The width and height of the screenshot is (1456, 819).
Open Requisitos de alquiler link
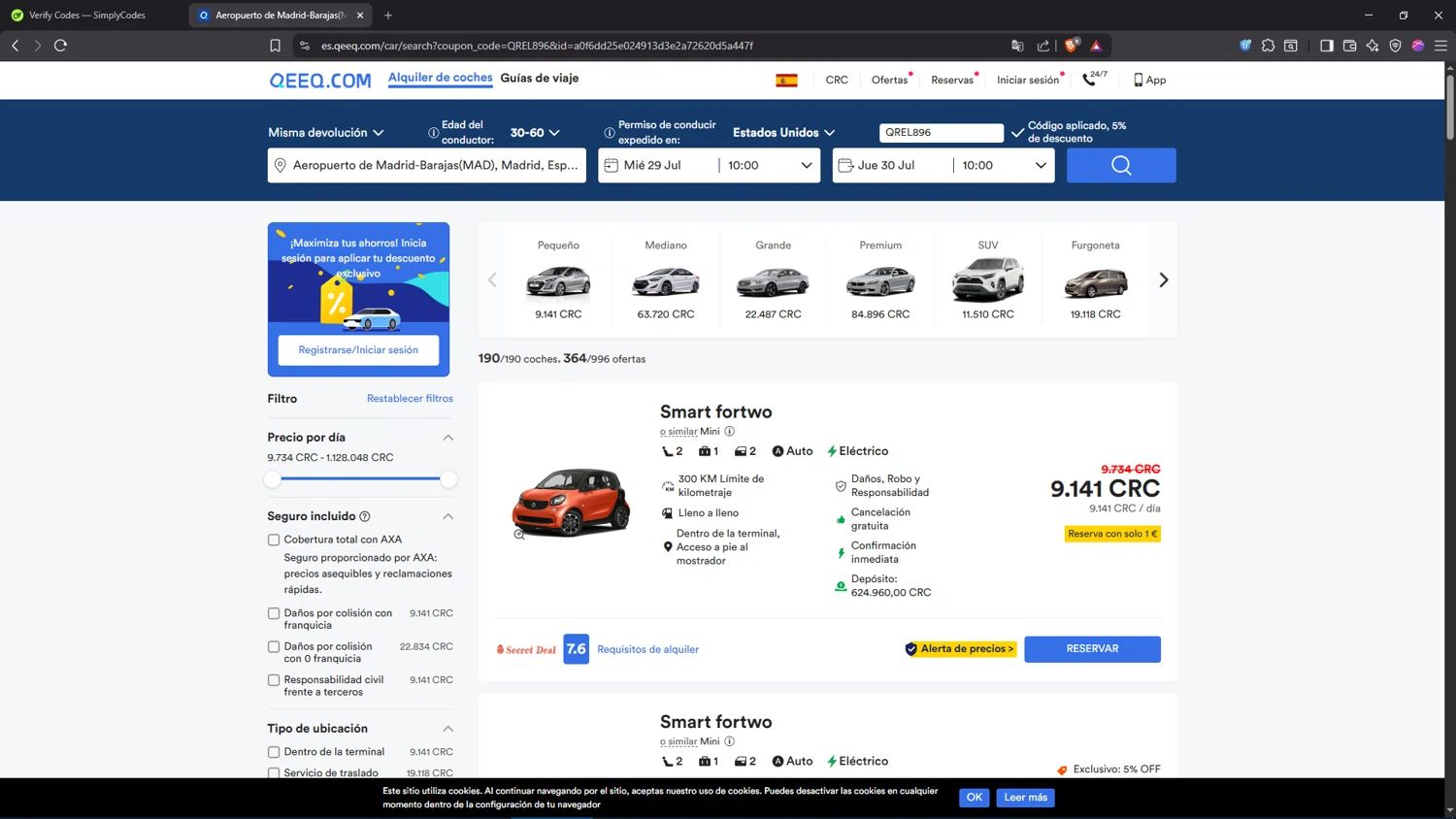click(647, 649)
